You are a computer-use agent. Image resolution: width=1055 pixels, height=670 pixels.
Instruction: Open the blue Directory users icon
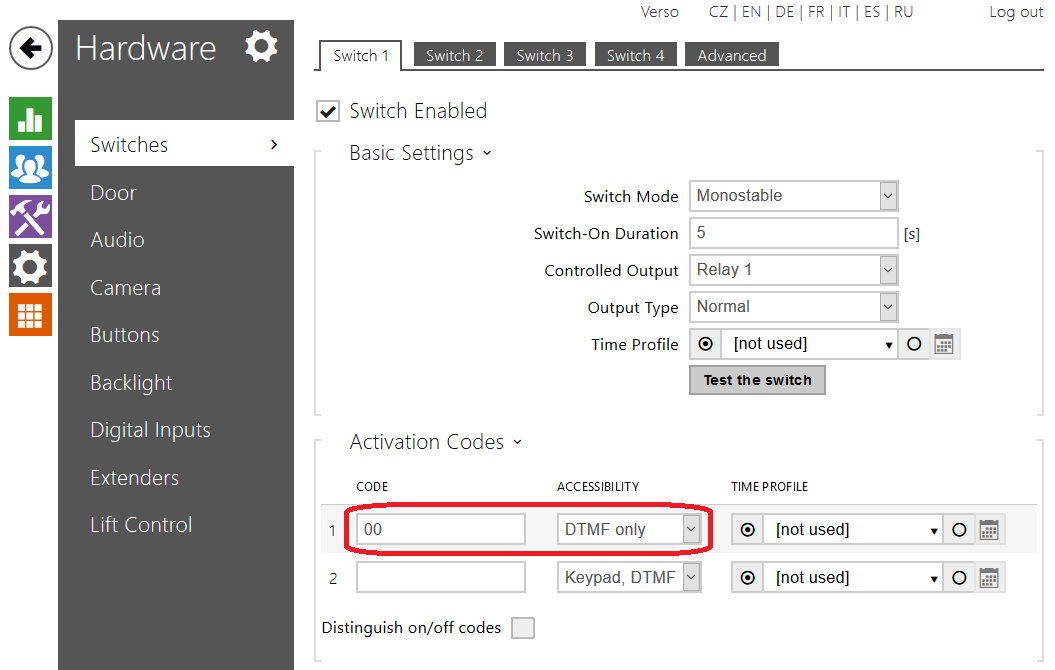pyautogui.click(x=30, y=168)
